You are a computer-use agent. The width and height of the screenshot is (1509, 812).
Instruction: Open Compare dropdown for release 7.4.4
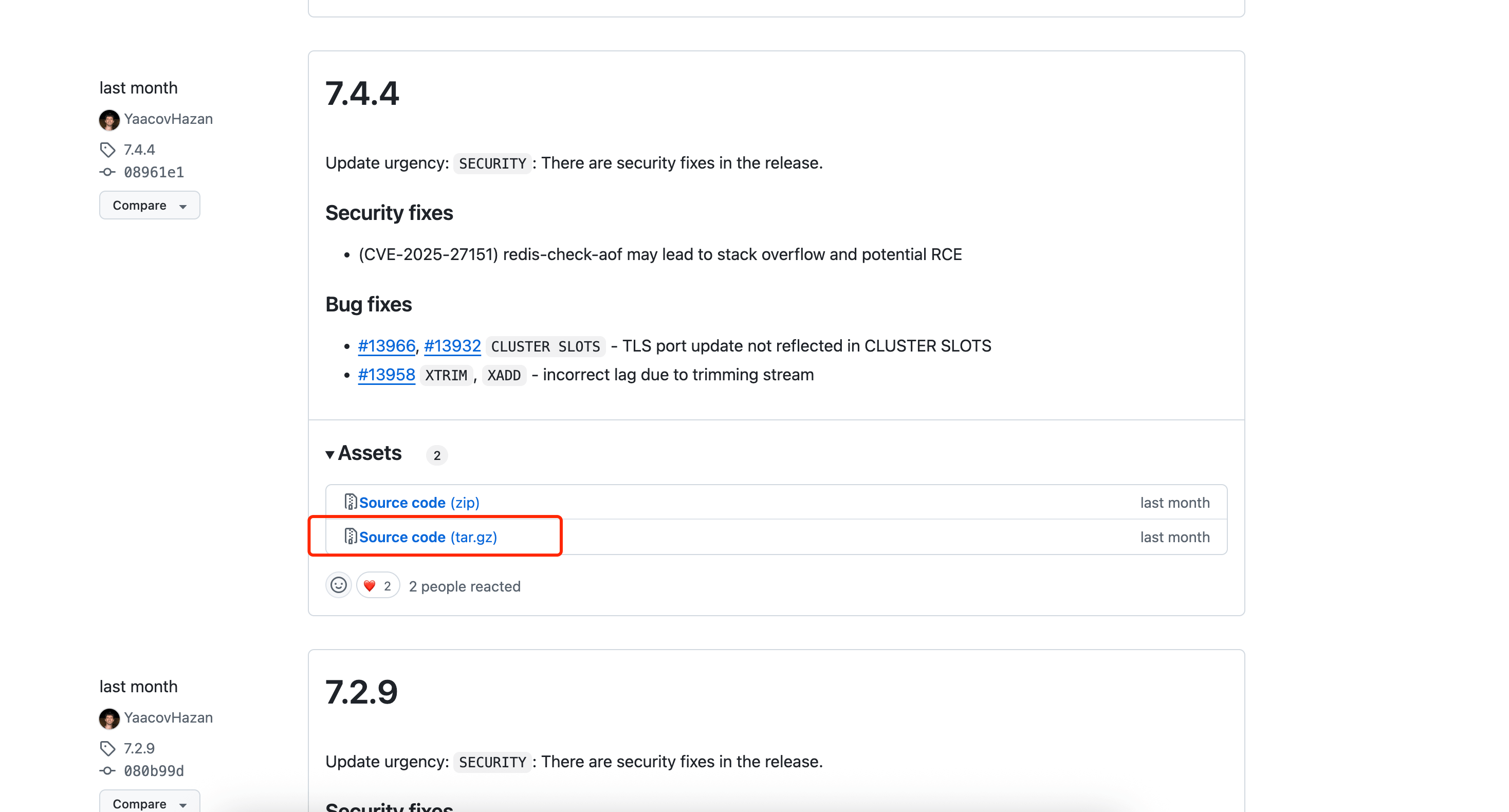(x=150, y=206)
